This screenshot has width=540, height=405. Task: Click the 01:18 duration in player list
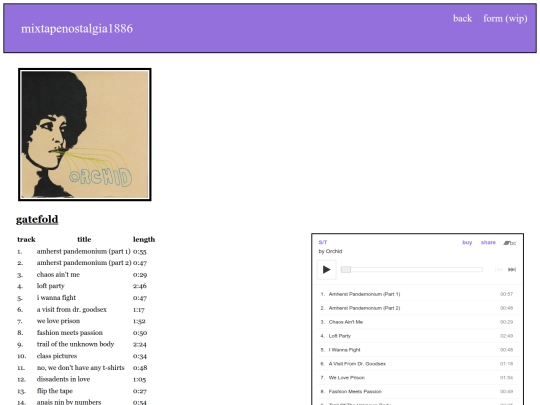coord(506,364)
